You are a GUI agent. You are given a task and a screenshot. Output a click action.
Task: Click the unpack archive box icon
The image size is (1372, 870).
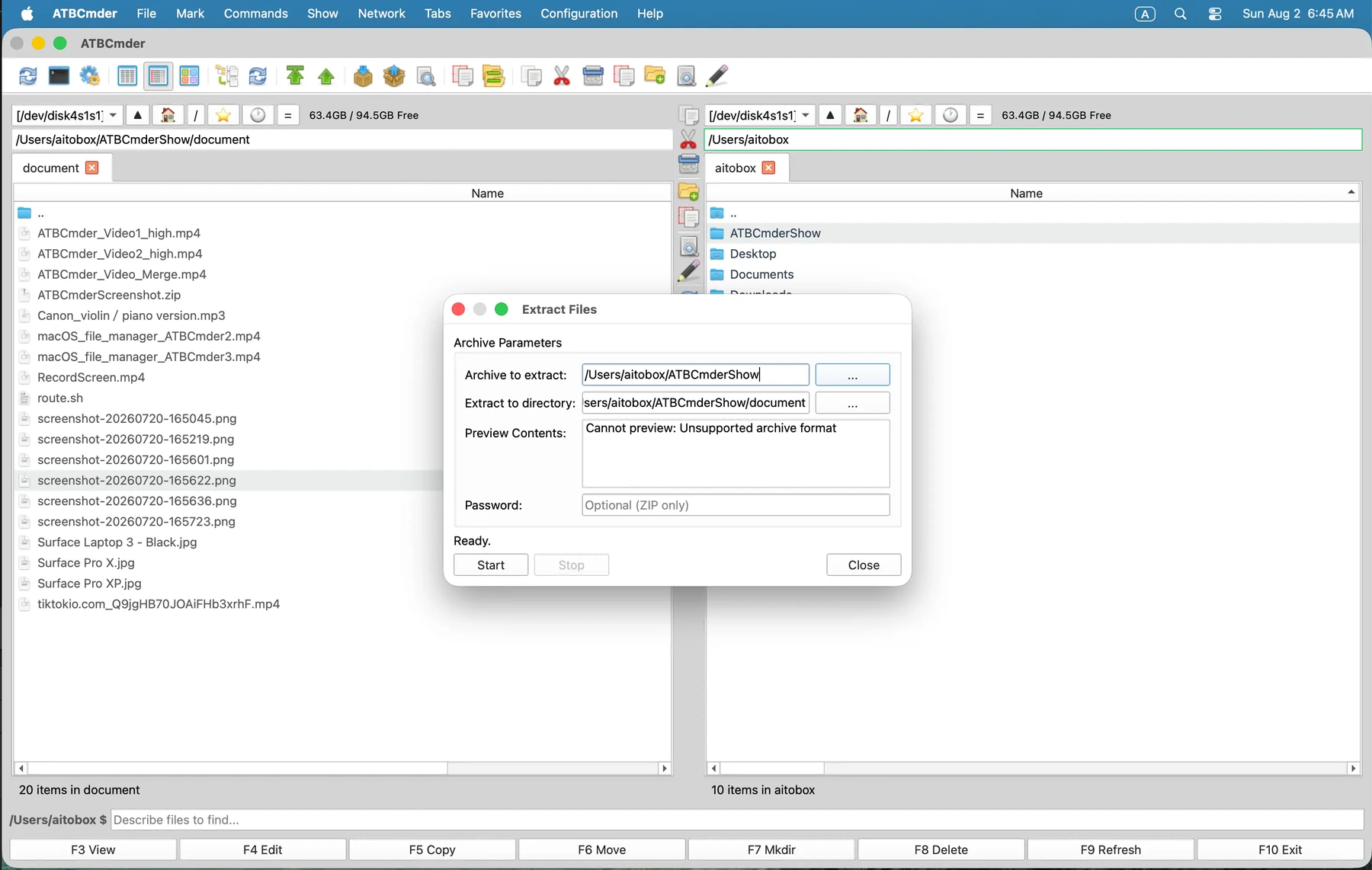tap(394, 76)
